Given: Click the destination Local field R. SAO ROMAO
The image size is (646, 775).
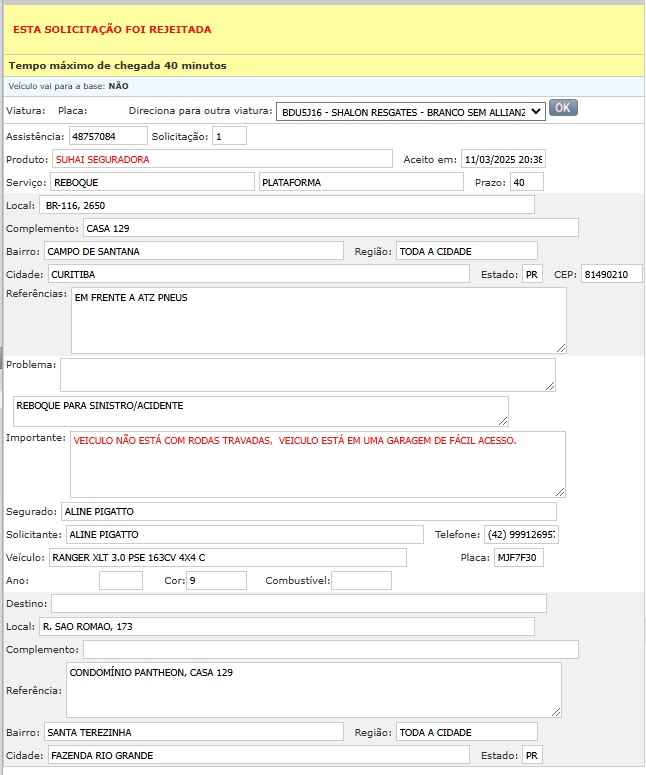Looking at the screenshot, I should pyautogui.click(x=286, y=627).
